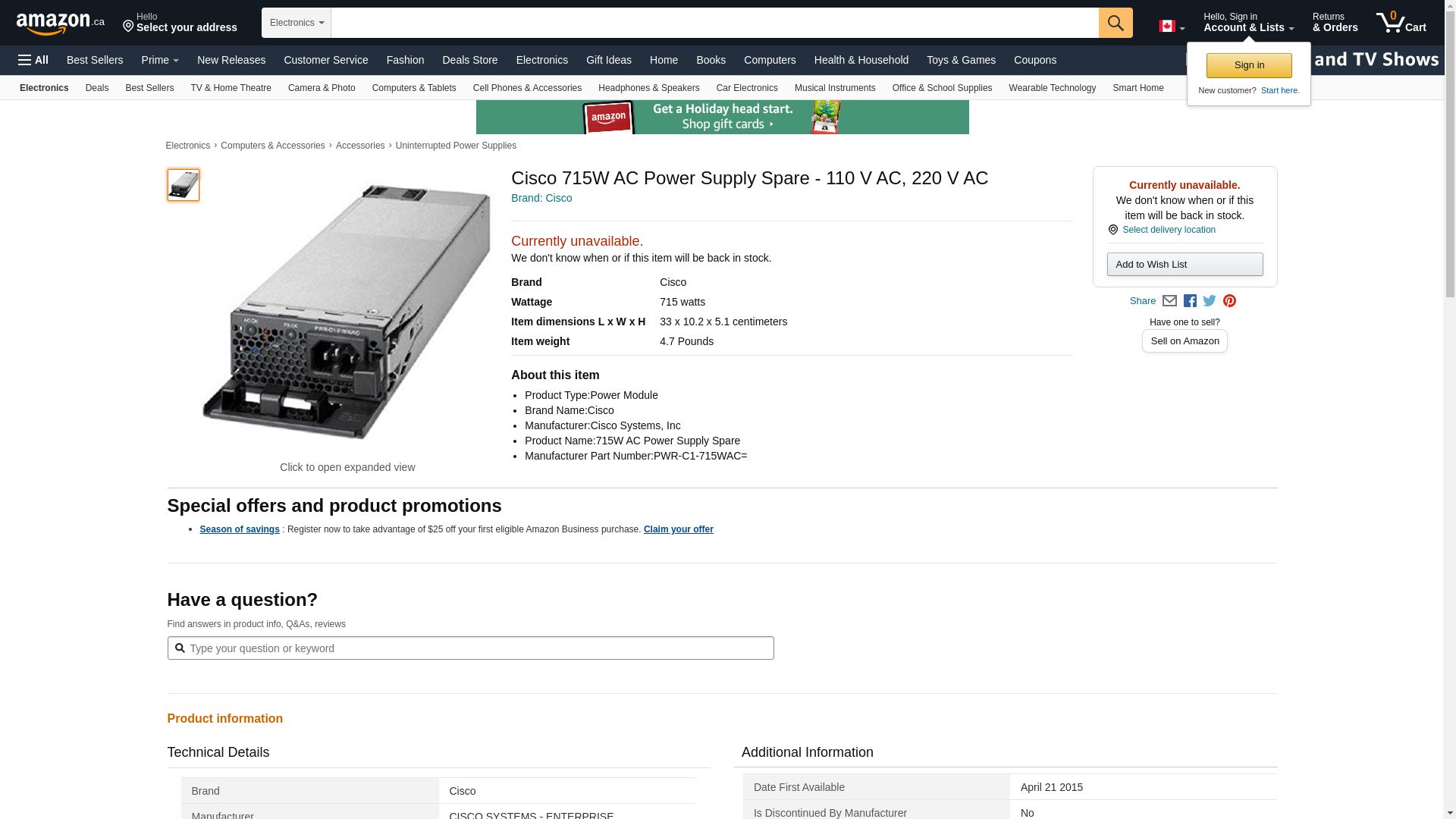Share product via email icon
Image resolution: width=1456 pixels, height=819 pixels.
(x=1169, y=301)
